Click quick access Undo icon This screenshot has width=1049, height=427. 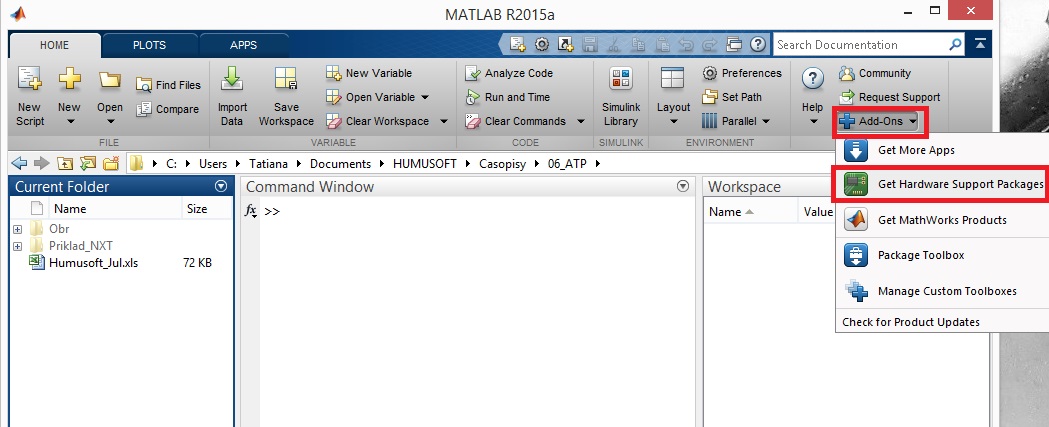(686, 44)
